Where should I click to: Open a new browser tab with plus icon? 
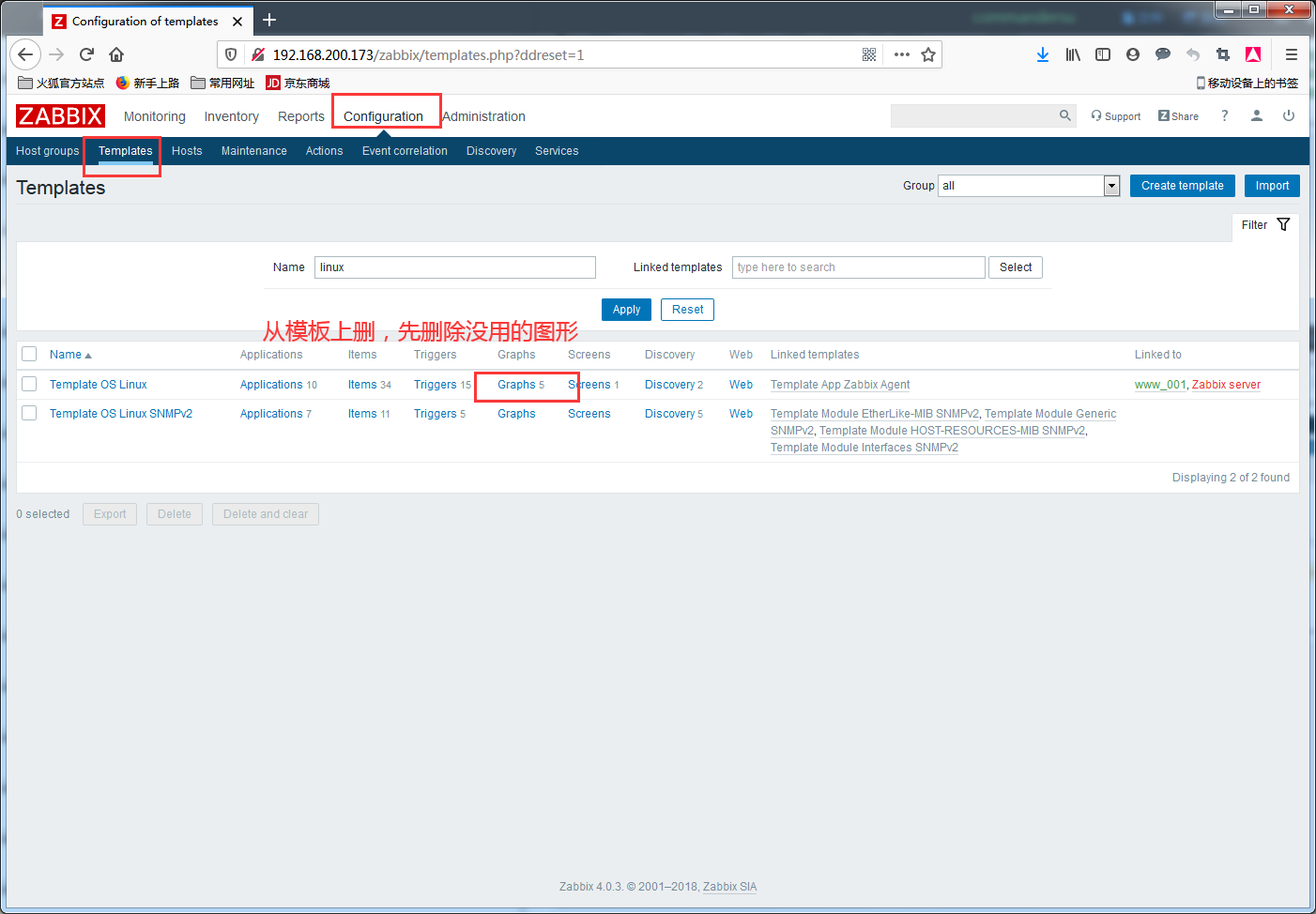click(269, 20)
